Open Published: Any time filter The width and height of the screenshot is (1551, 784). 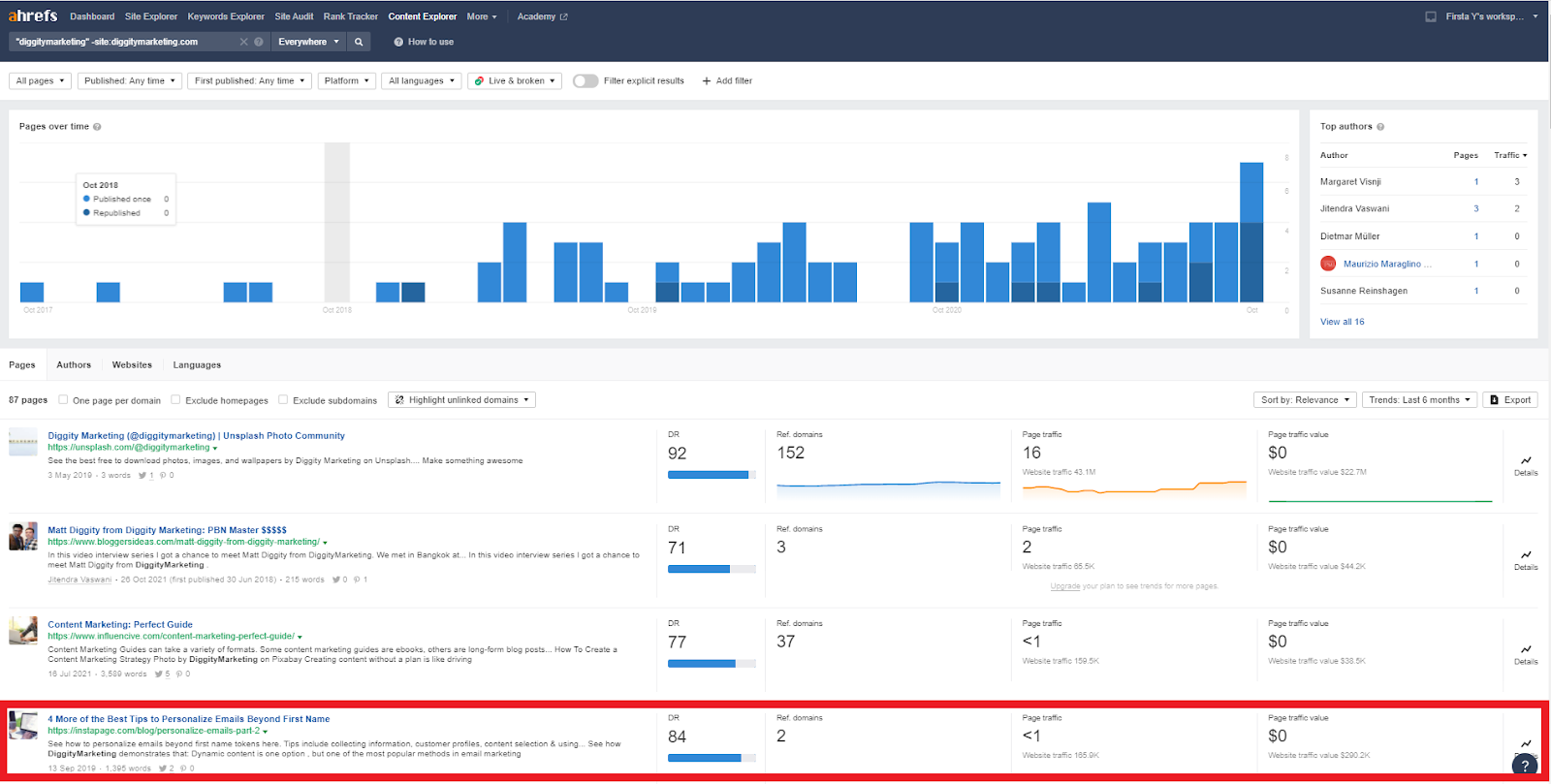130,80
